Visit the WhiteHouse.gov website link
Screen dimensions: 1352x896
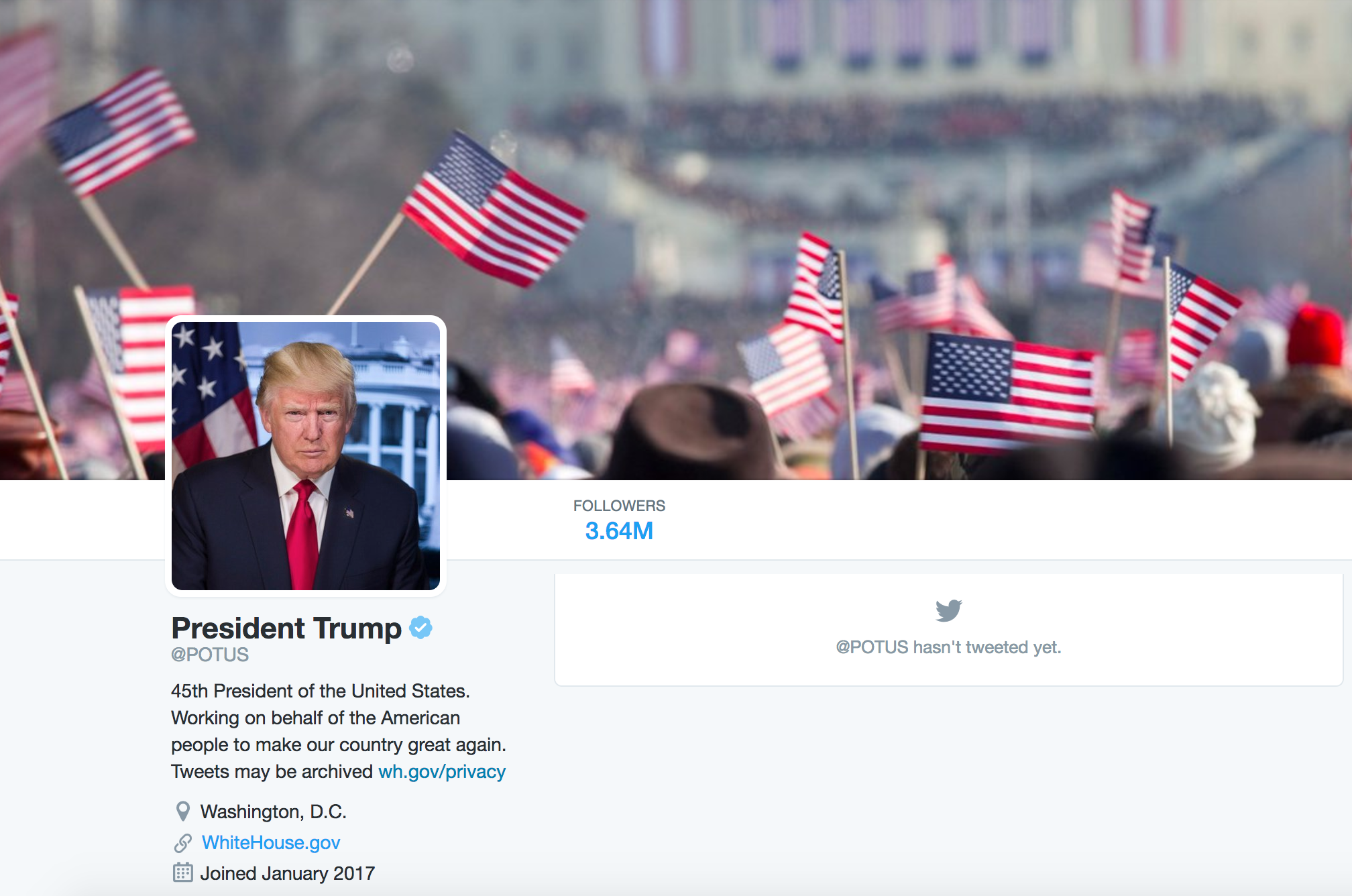(271, 842)
